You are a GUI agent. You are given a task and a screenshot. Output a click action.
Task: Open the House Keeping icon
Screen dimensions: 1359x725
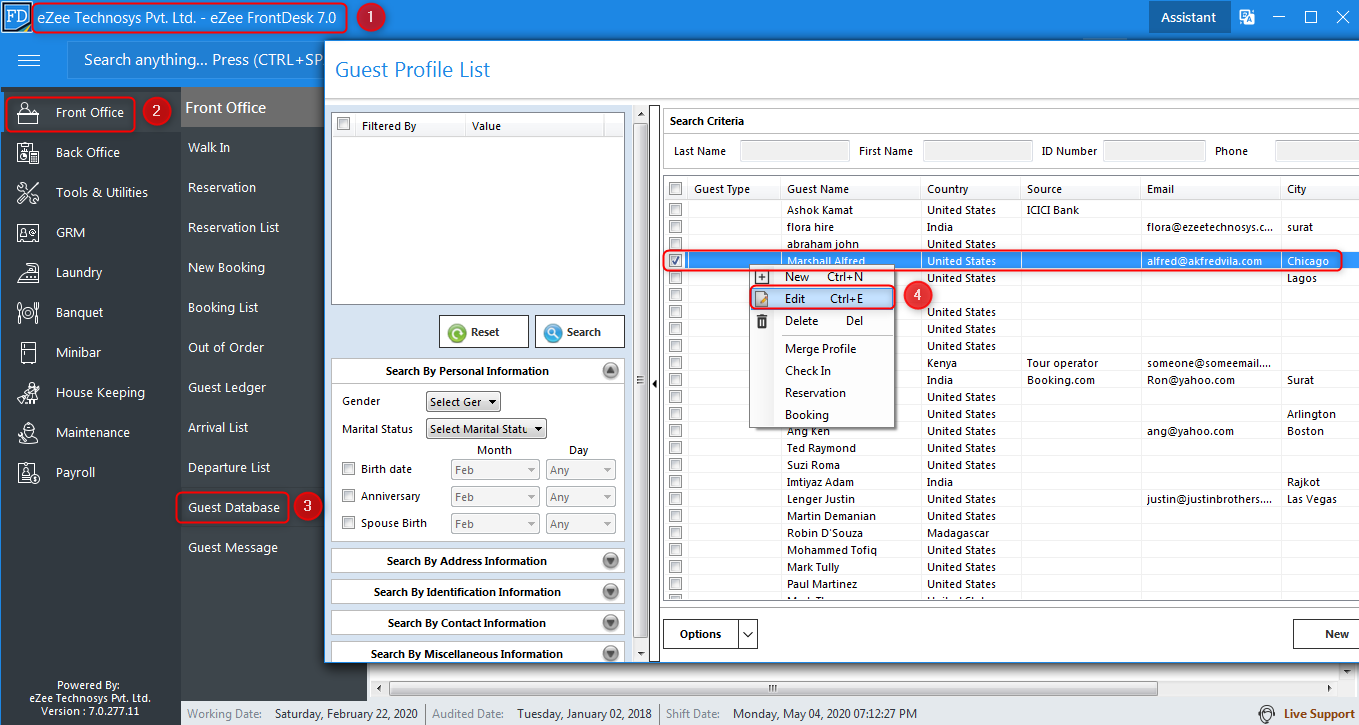[x=28, y=393]
